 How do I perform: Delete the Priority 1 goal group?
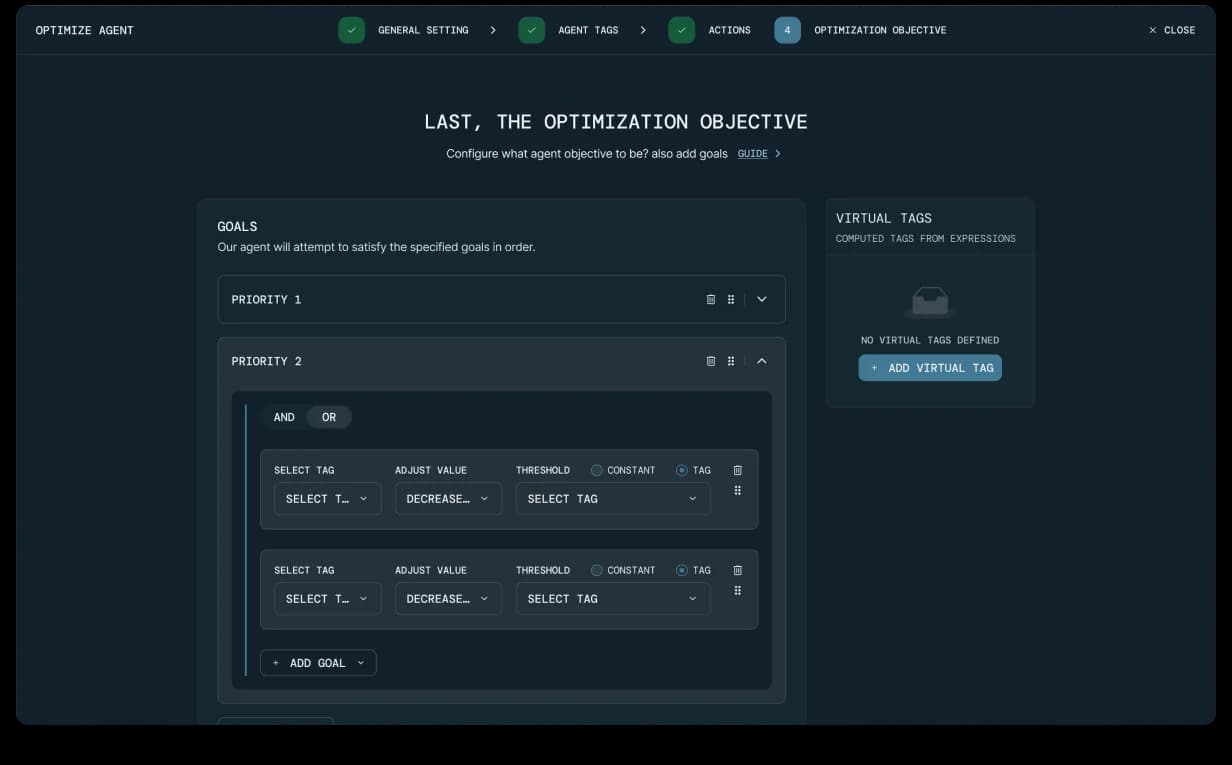[x=711, y=299]
